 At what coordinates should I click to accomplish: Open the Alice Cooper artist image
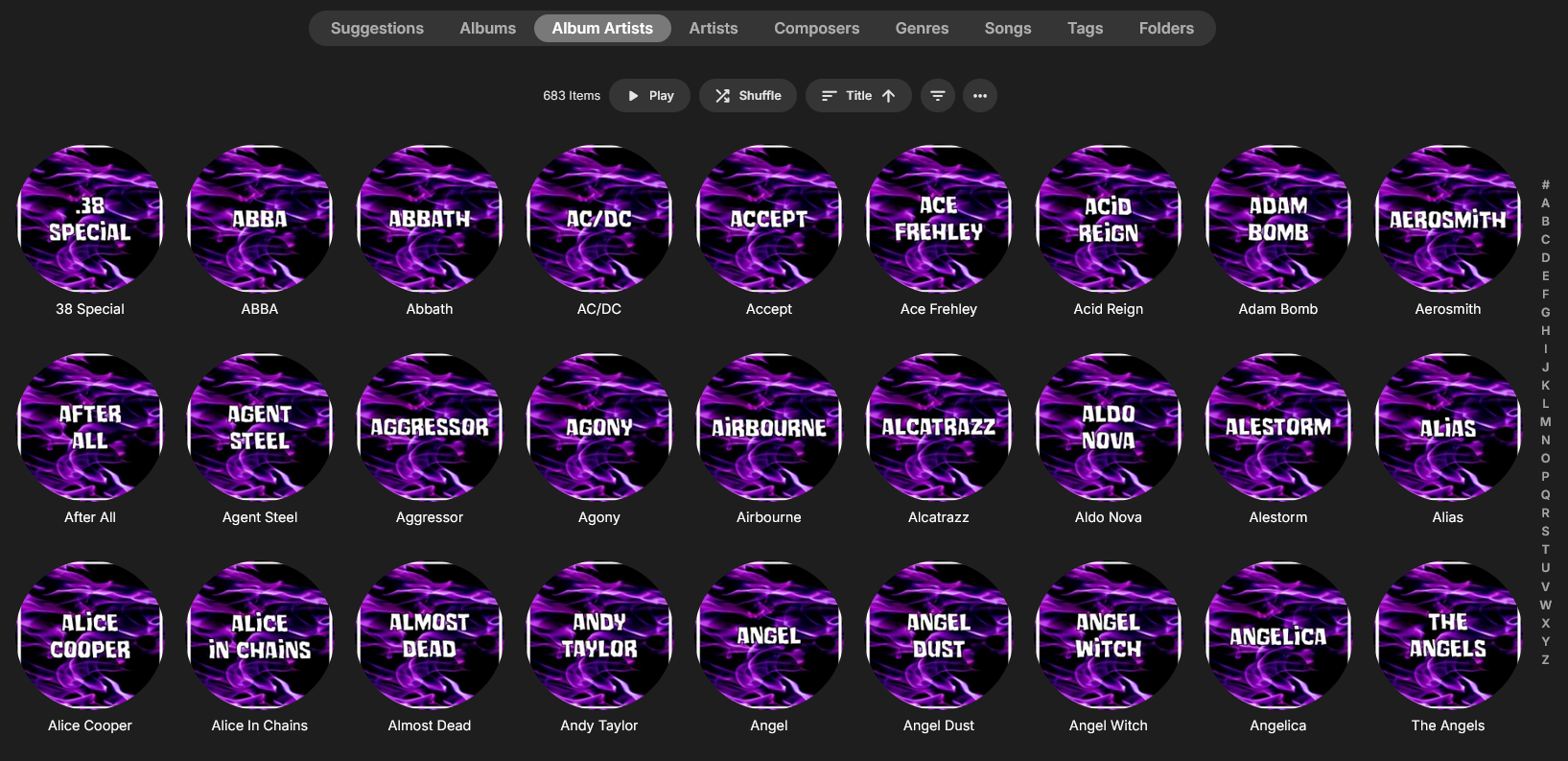90,635
